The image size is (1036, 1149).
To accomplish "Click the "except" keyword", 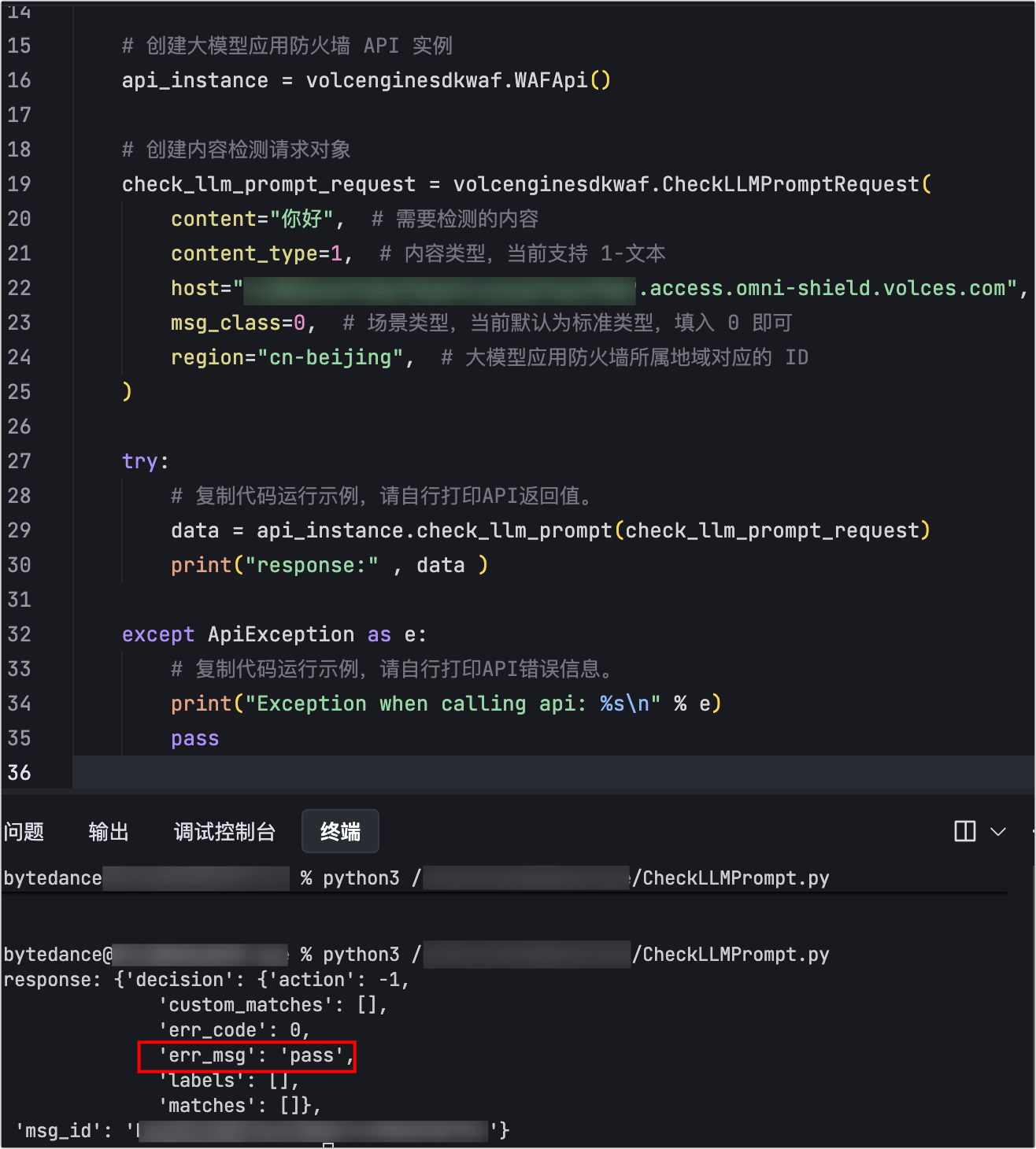I will click(x=158, y=634).
